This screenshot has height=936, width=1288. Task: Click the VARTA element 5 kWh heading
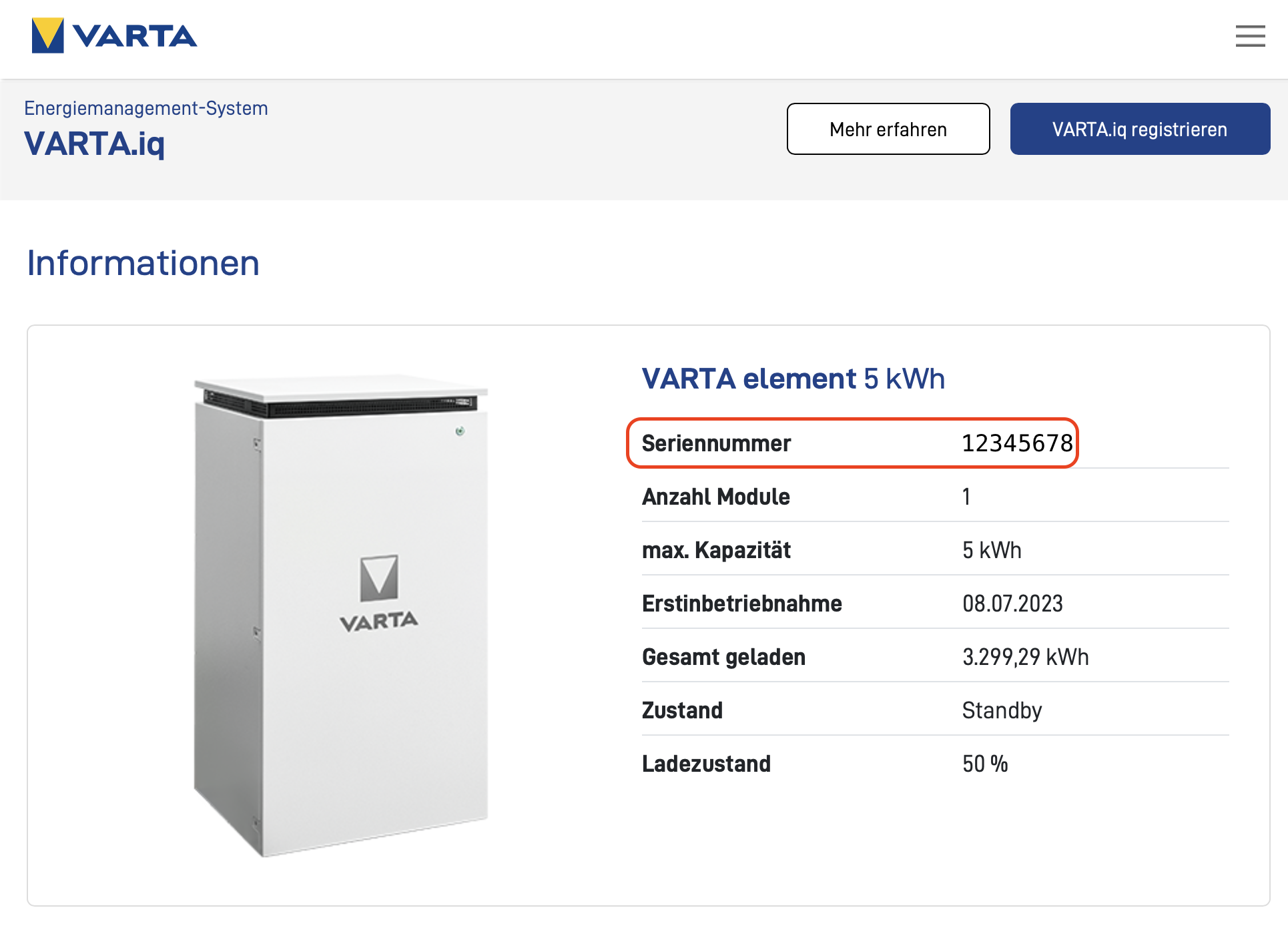(793, 379)
